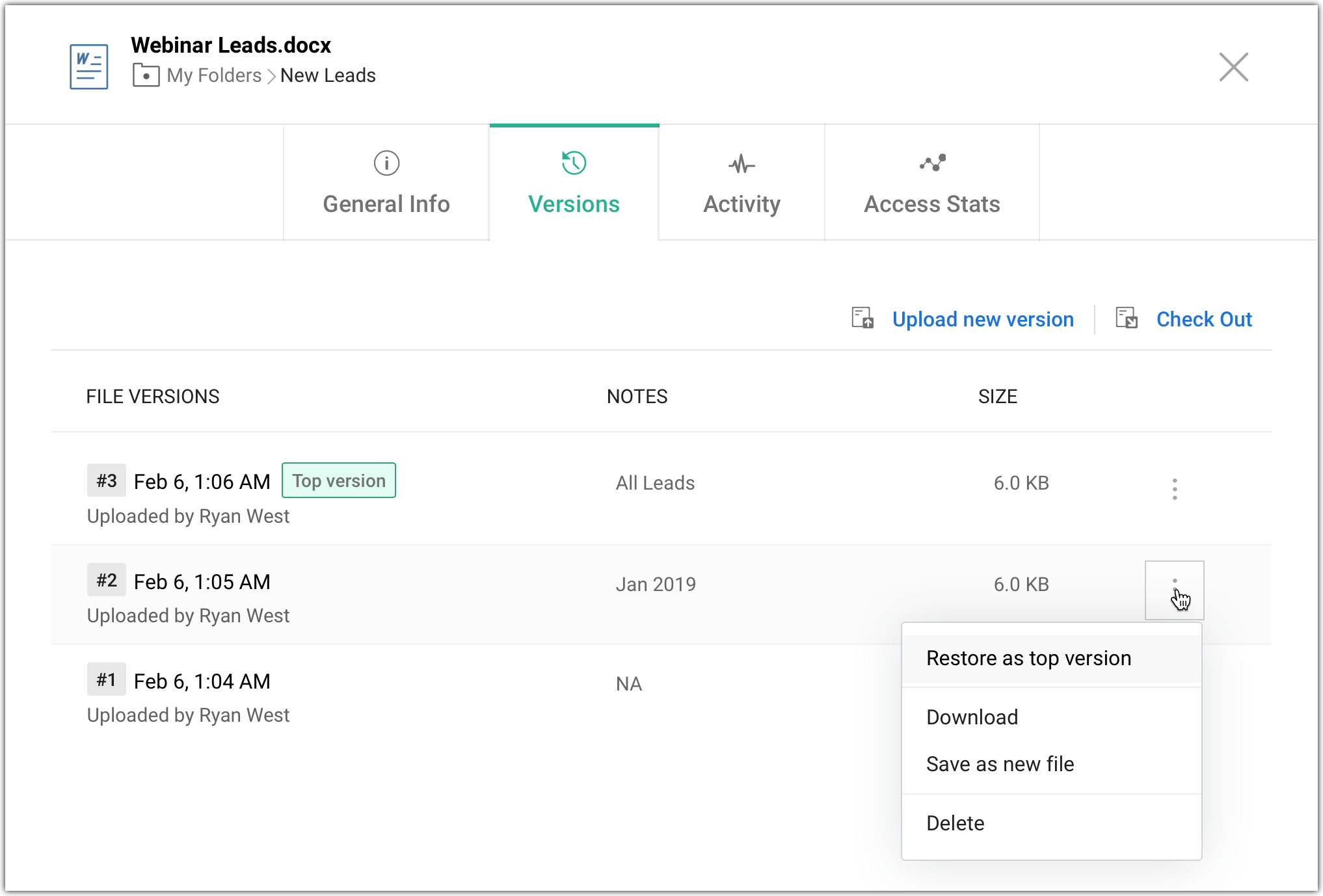Click the Access Stats graph icon
The image size is (1323, 896).
(x=932, y=163)
